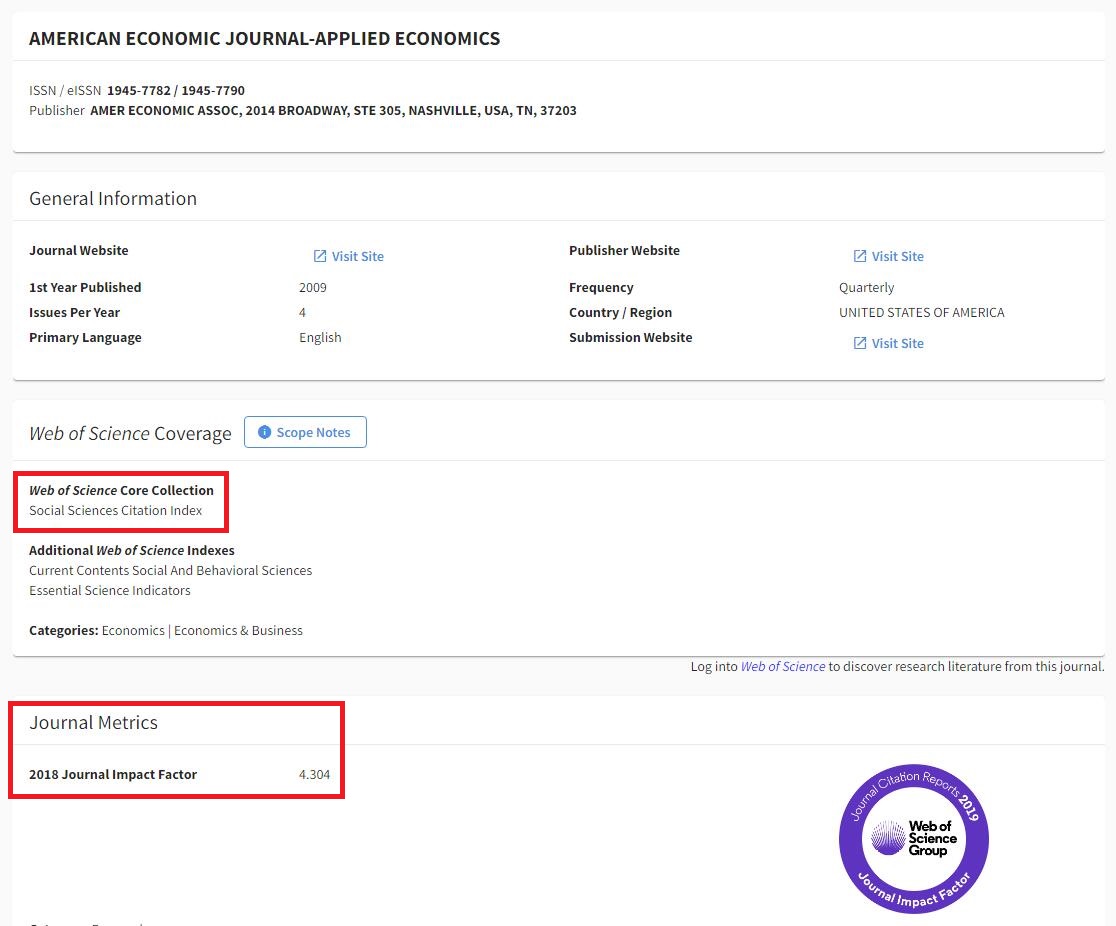Click the external-link icon beside Publisher Website
The width and height of the screenshot is (1116, 926).
click(860, 257)
